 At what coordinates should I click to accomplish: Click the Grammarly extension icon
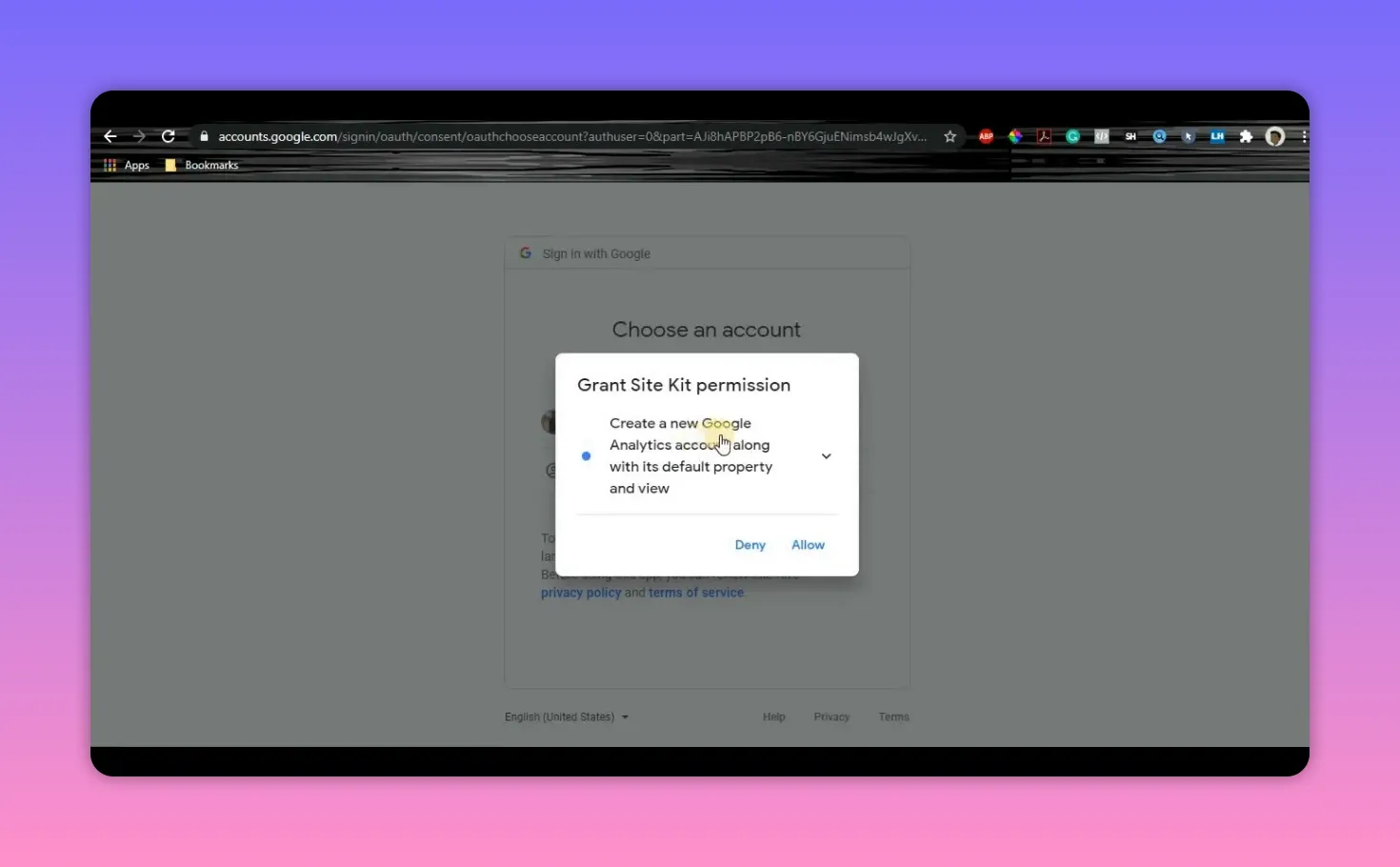coord(1072,136)
